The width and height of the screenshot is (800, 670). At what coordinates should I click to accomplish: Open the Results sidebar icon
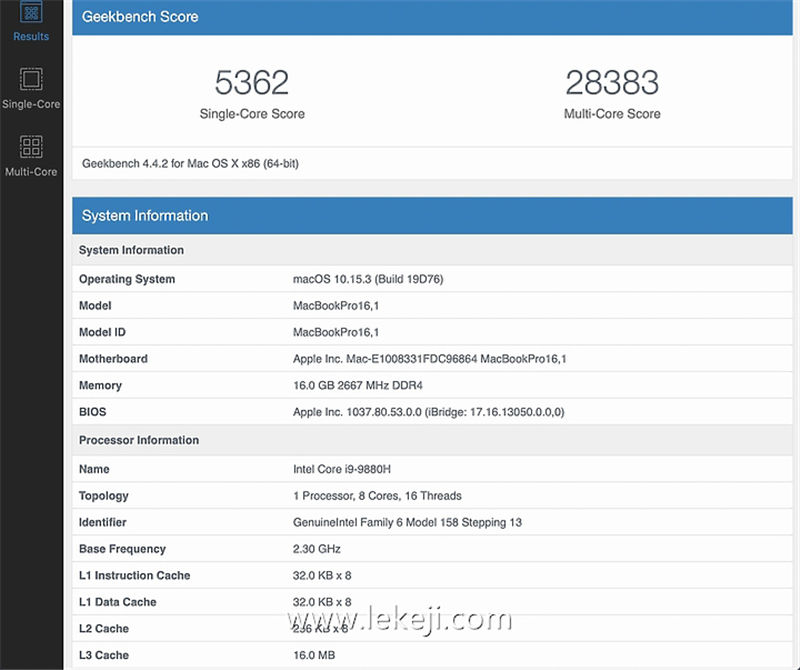(x=31, y=11)
